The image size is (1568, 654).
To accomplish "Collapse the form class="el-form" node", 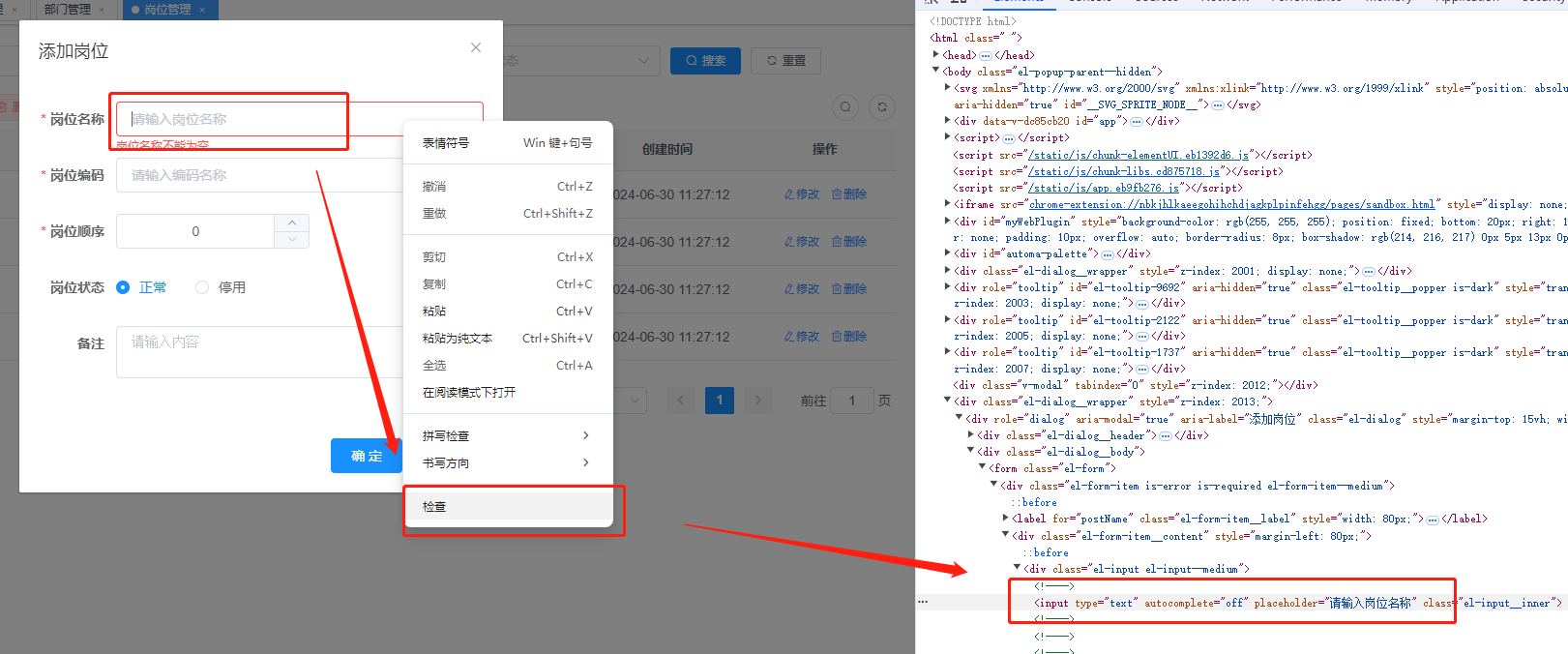I will [x=982, y=468].
